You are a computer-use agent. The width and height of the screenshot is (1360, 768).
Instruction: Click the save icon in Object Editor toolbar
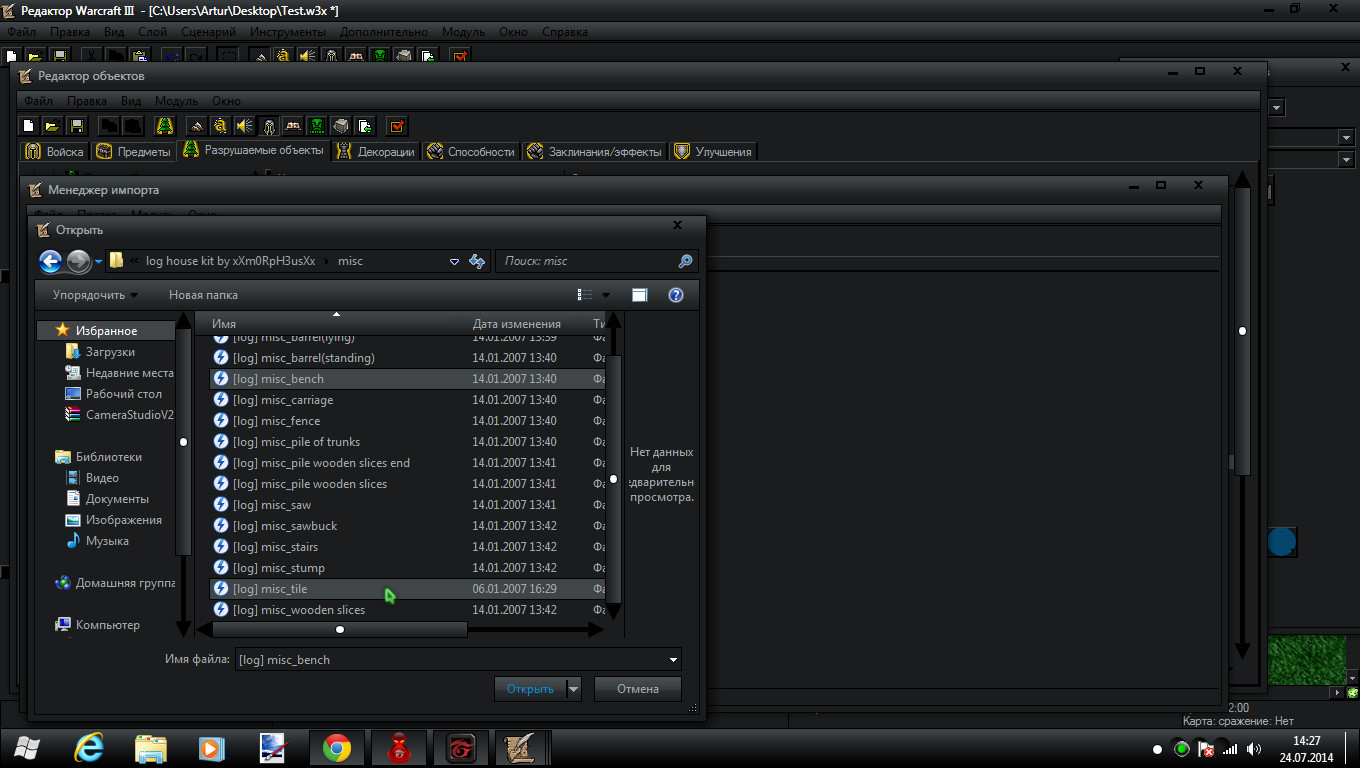pyautogui.click(x=77, y=126)
